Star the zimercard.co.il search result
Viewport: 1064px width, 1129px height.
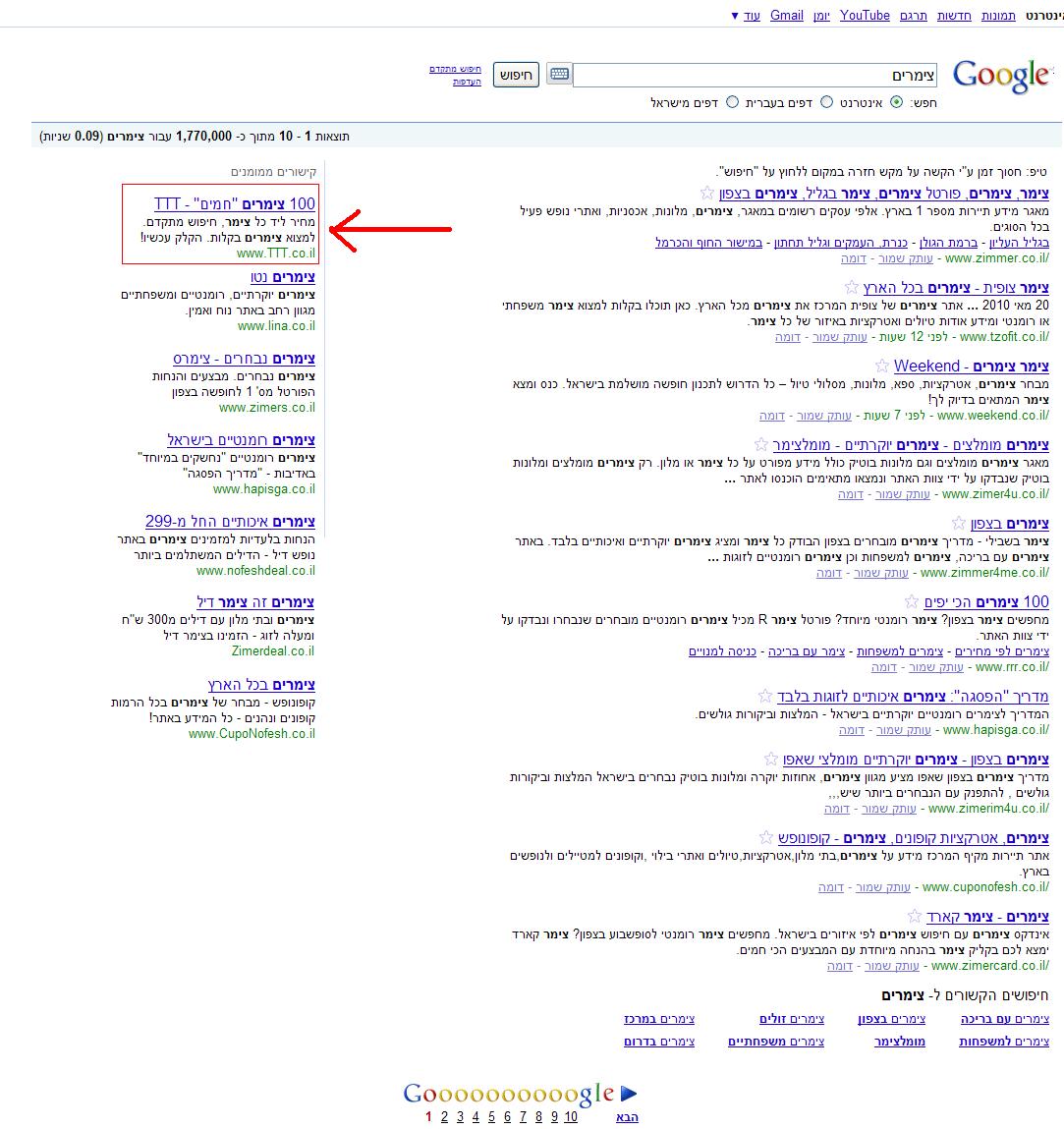point(915,916)
